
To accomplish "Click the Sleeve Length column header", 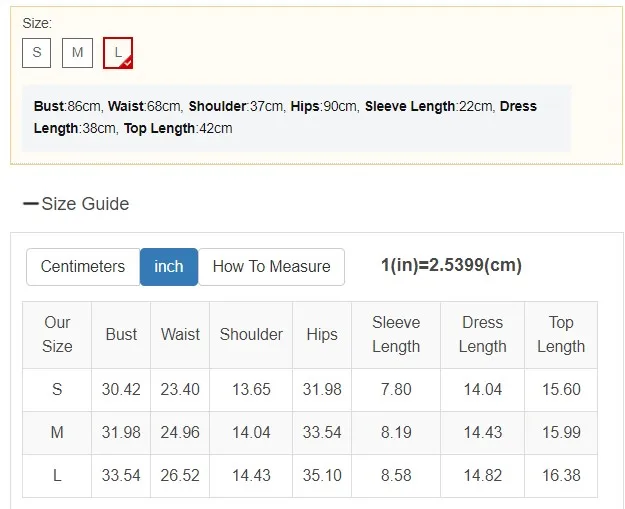I will pyautogui.click(x=396, y=335).
